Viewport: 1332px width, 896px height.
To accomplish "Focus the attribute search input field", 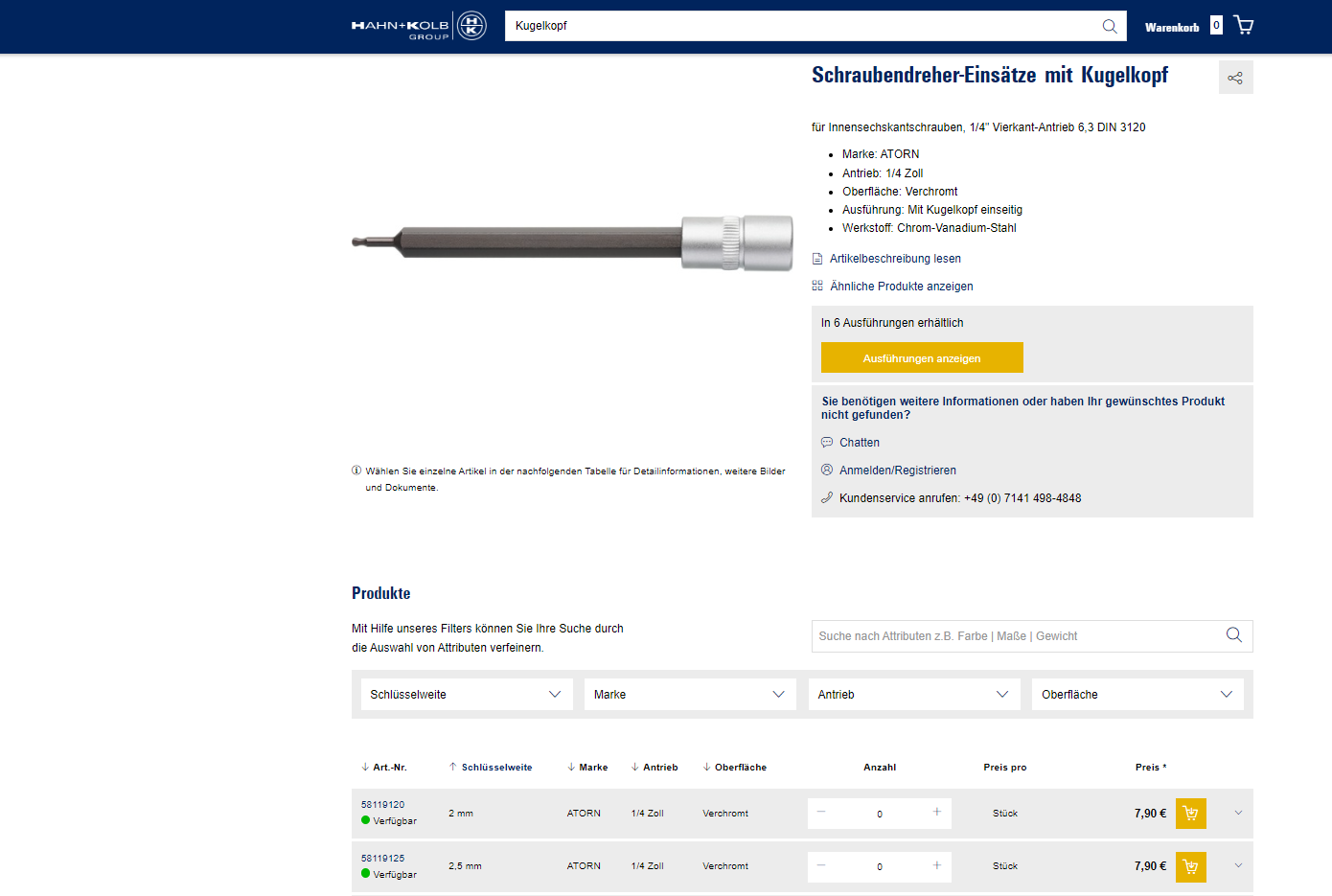I will [x=1016, y=636].
